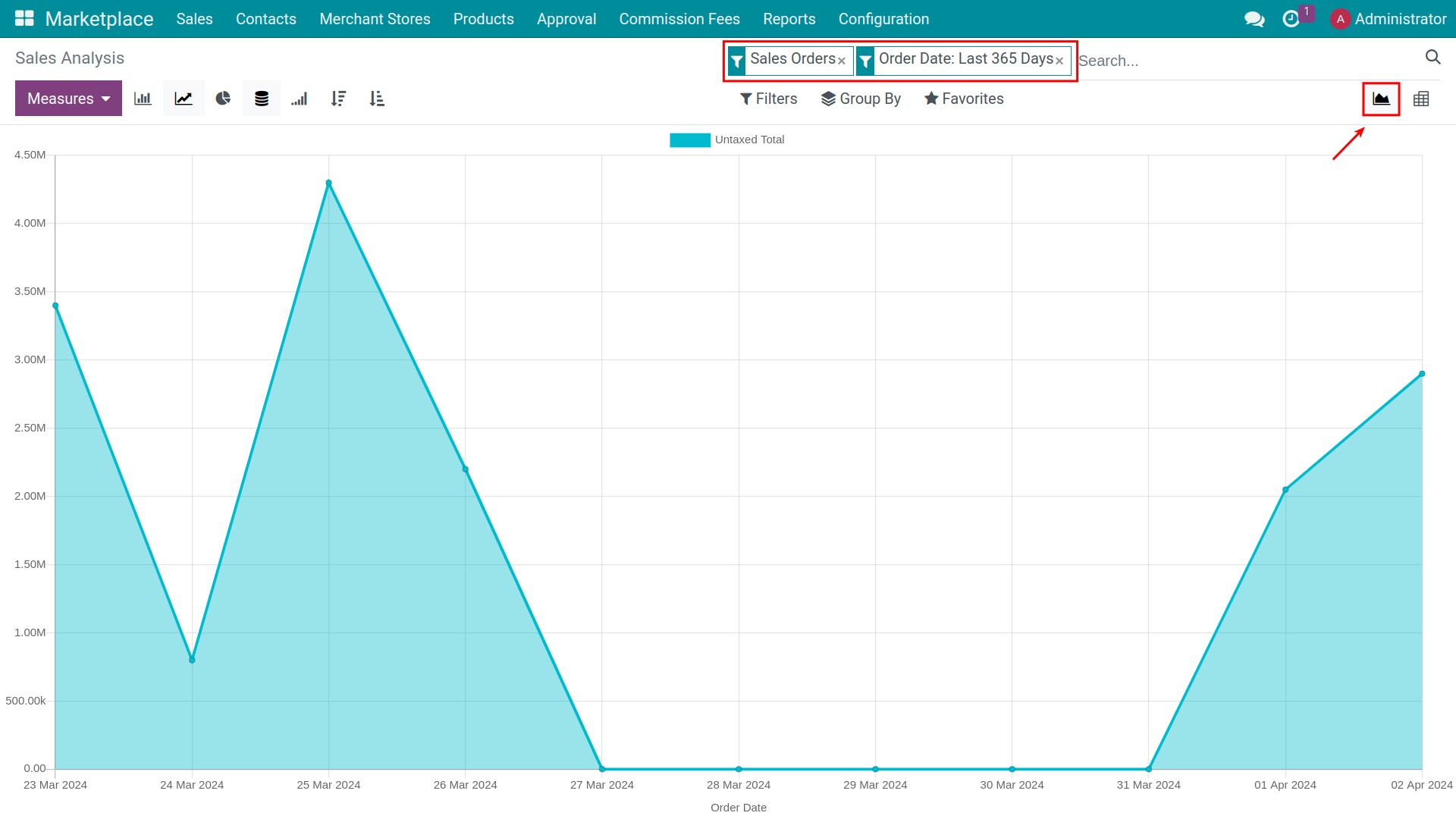Open the Contacts menu
The height and width of the screenshot is (819, 1456).
click(x=265, y=19)
